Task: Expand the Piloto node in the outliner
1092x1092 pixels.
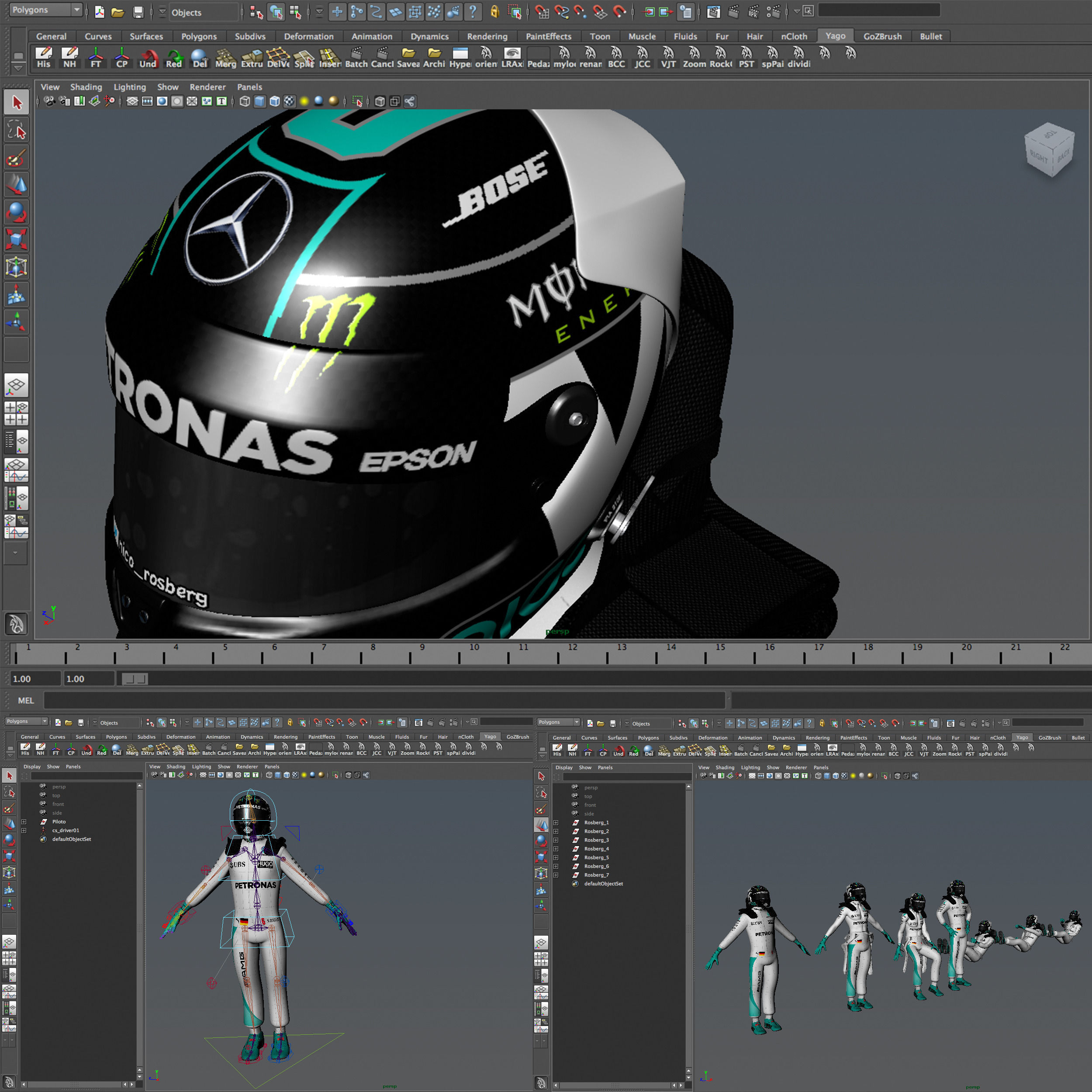Action: coord(24,821)
